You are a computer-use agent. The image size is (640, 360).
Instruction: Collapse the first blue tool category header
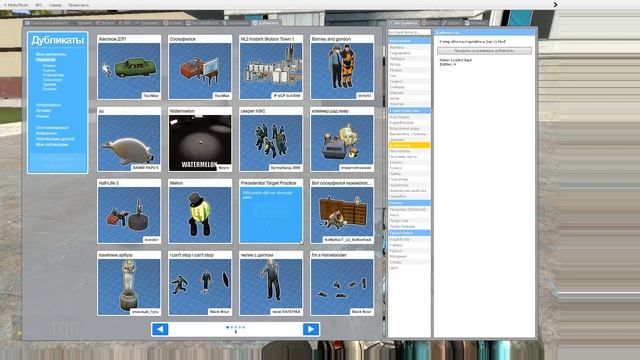[409, 41]
